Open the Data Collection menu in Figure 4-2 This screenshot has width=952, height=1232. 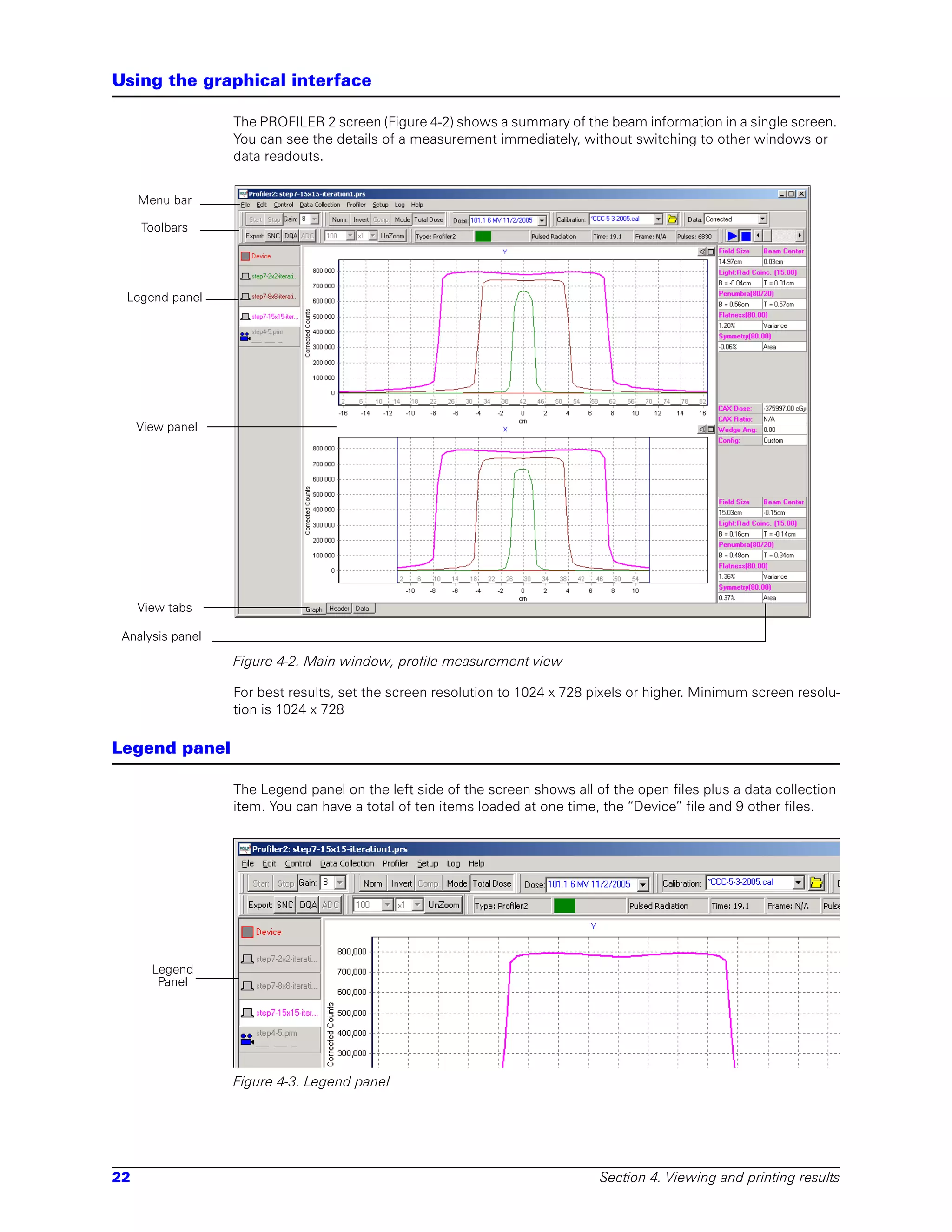pos(320,205)
